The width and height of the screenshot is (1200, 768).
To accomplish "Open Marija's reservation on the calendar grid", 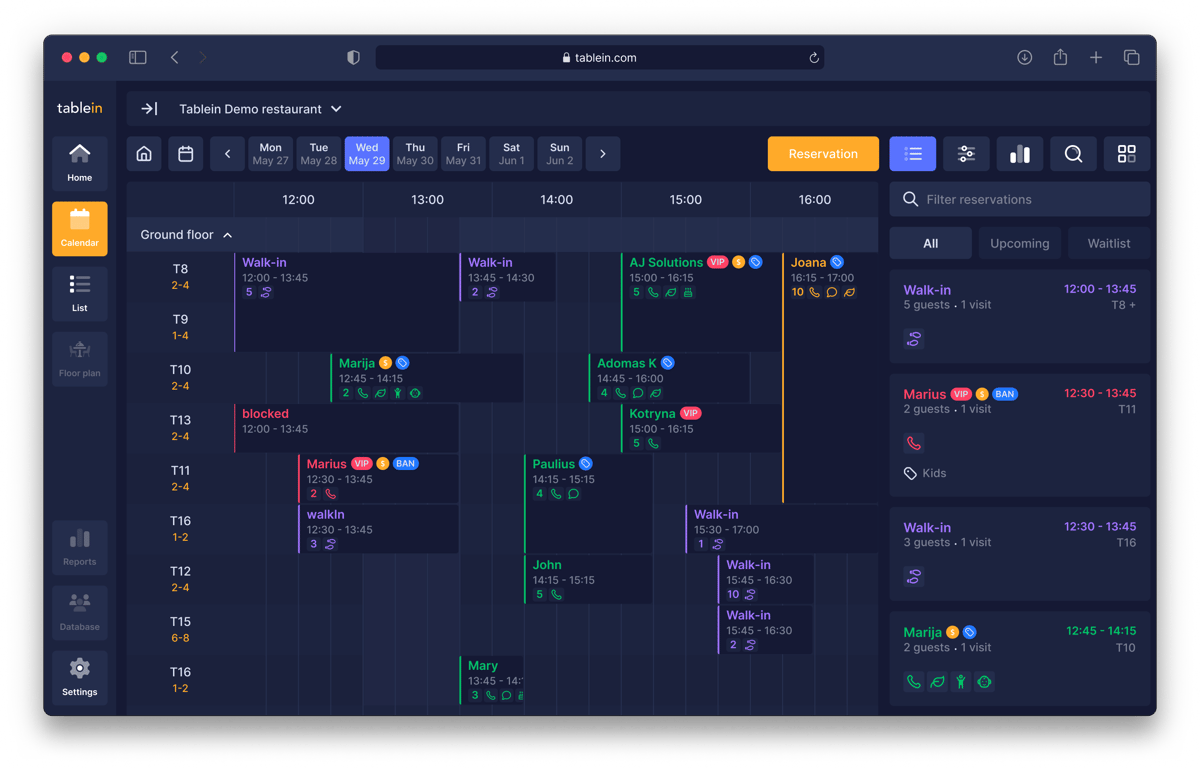I will pos(426,377).
